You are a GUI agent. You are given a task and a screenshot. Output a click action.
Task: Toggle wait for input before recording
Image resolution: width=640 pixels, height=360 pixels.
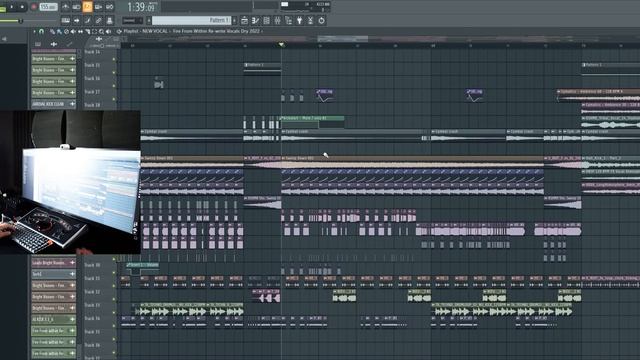(76, 7)
